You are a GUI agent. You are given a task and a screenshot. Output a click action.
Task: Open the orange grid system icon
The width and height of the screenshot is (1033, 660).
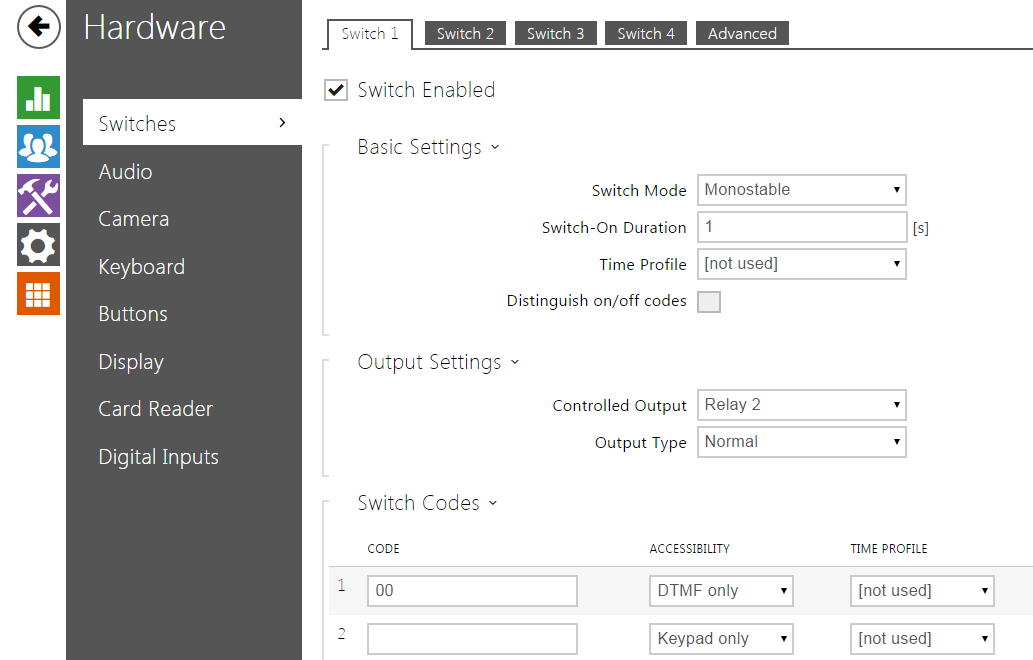point(38,293)
